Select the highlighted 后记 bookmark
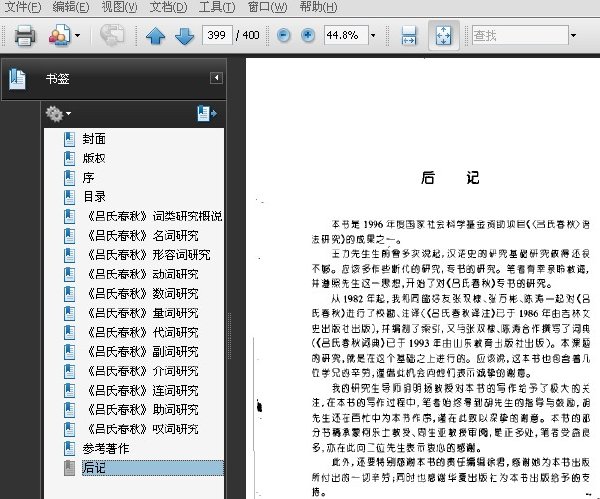The height and width of the screenshot is (499, 600). pyautogui.click(x=152, y=468)
